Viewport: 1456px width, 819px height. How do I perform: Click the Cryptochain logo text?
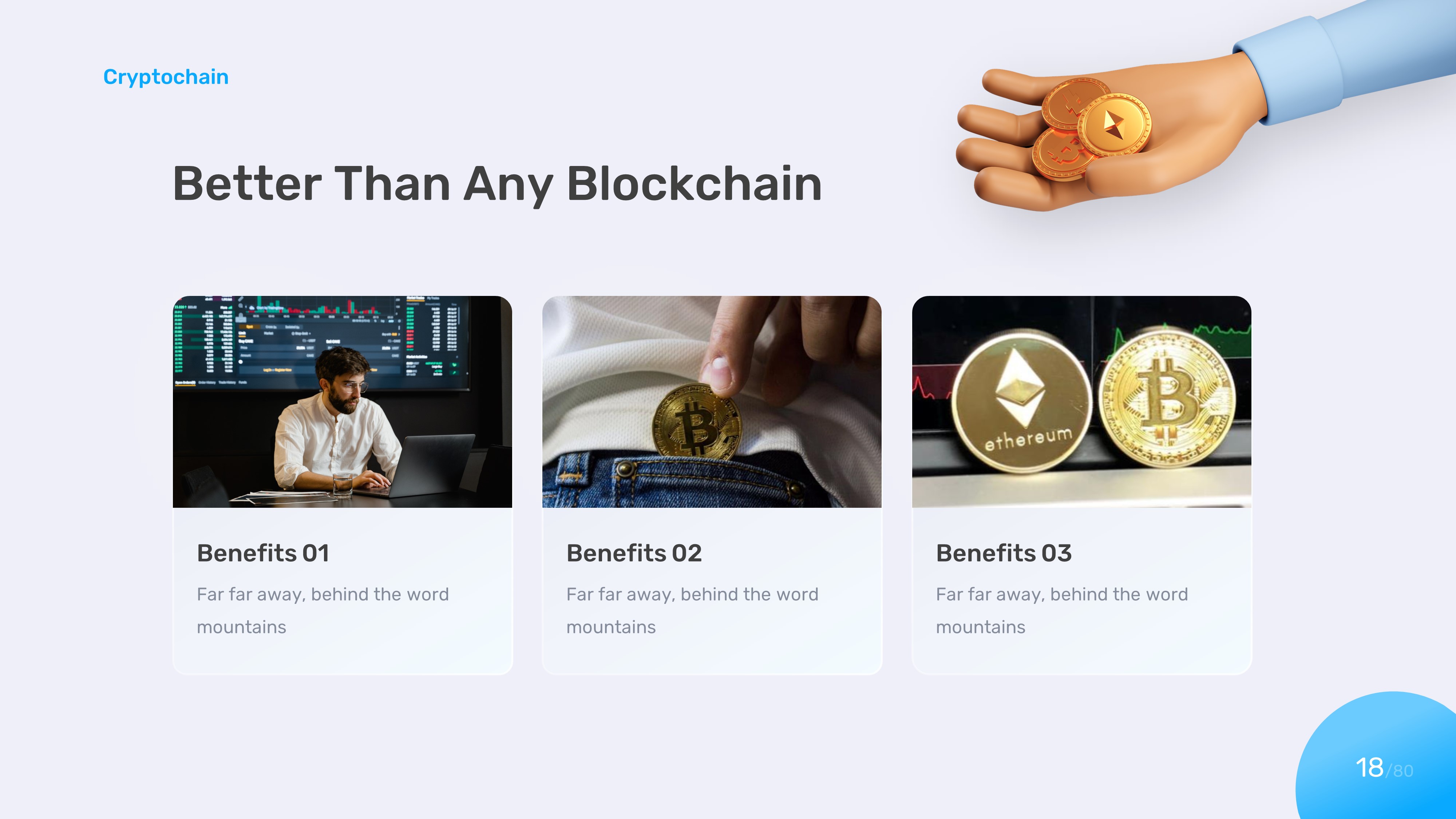[x=166, y=77]
